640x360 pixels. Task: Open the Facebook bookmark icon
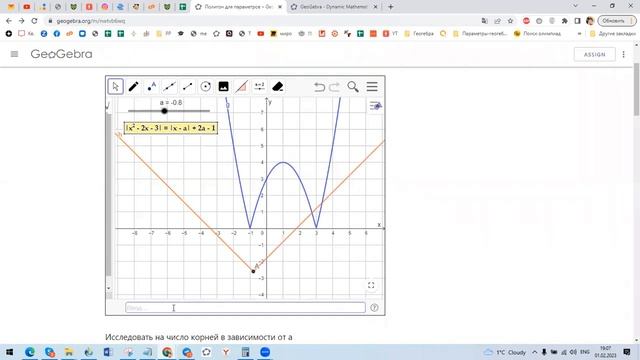[x=57, y=34]
